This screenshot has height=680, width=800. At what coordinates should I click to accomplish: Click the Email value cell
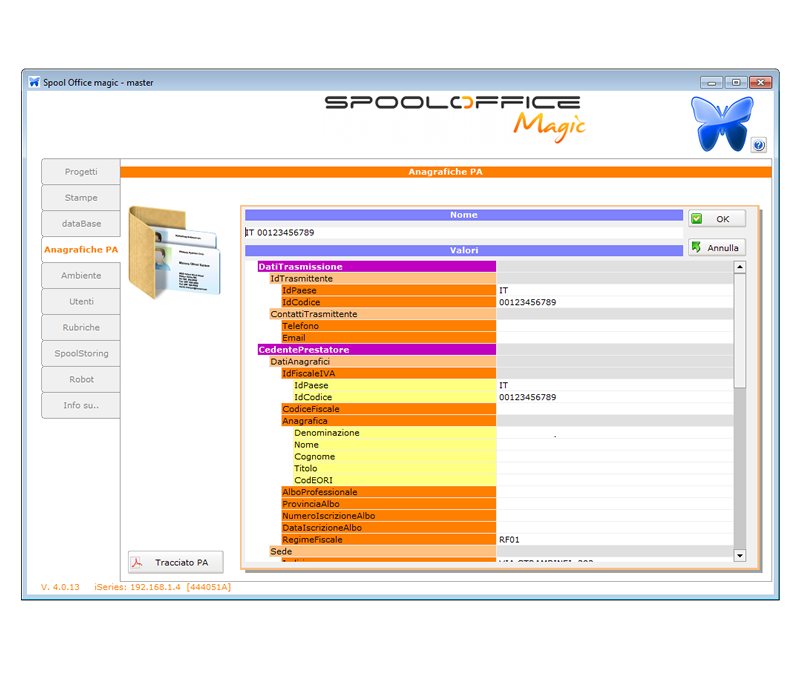615,338
